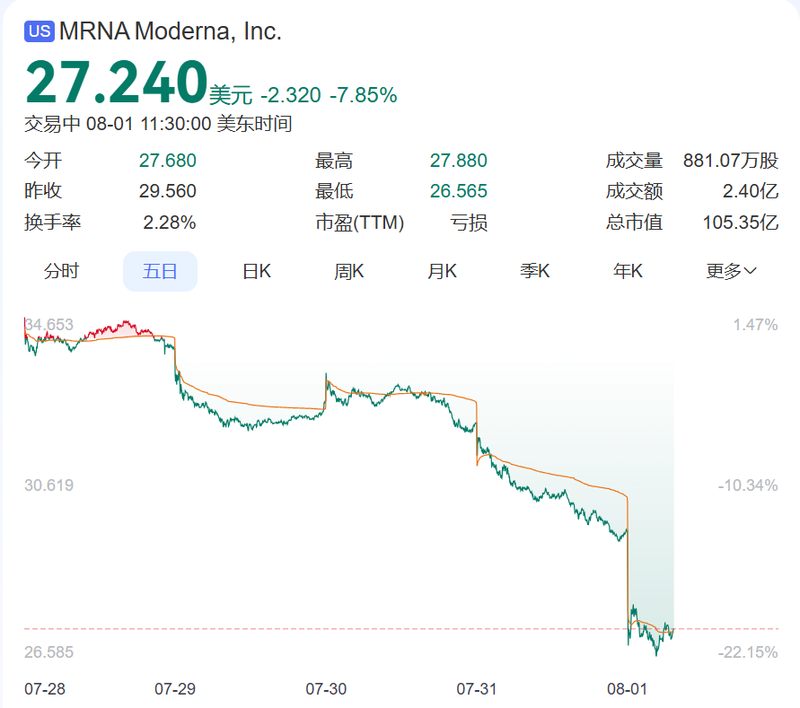Select the 五日 five-day chart tab
800x708 pixels.
[160, 271]
